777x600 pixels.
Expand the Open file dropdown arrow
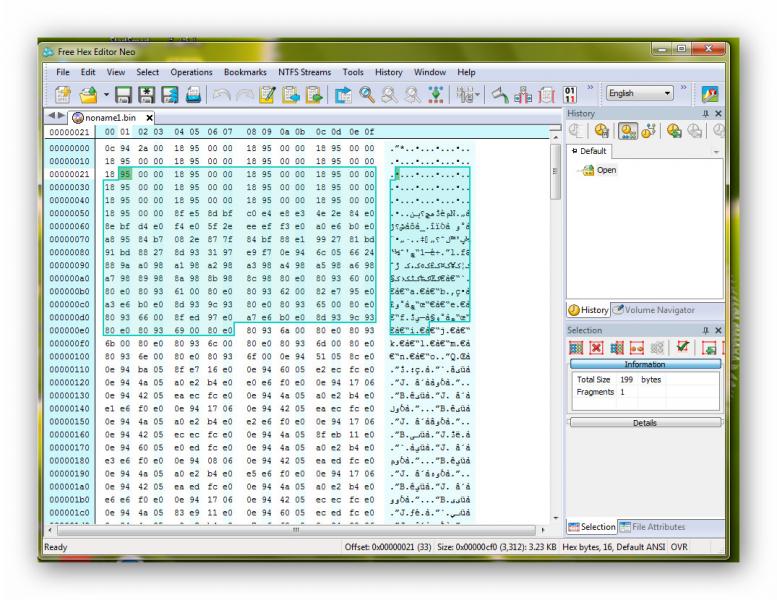click(106, 94)
